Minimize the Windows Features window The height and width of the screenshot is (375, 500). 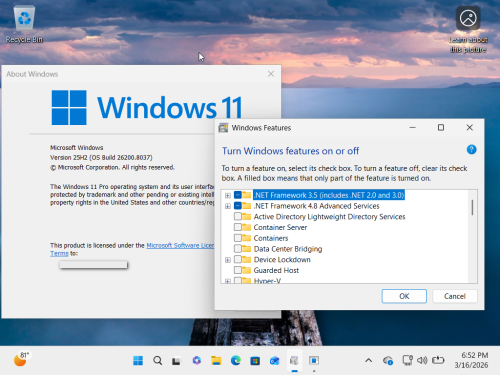point(412,128)
